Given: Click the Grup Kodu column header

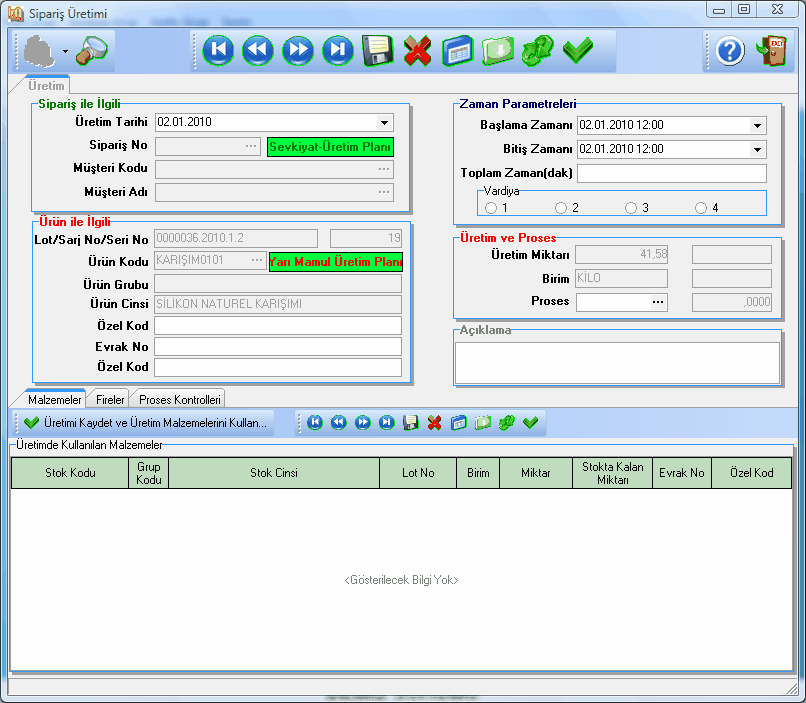Looking at the screenshot, I should pos(149,473).
